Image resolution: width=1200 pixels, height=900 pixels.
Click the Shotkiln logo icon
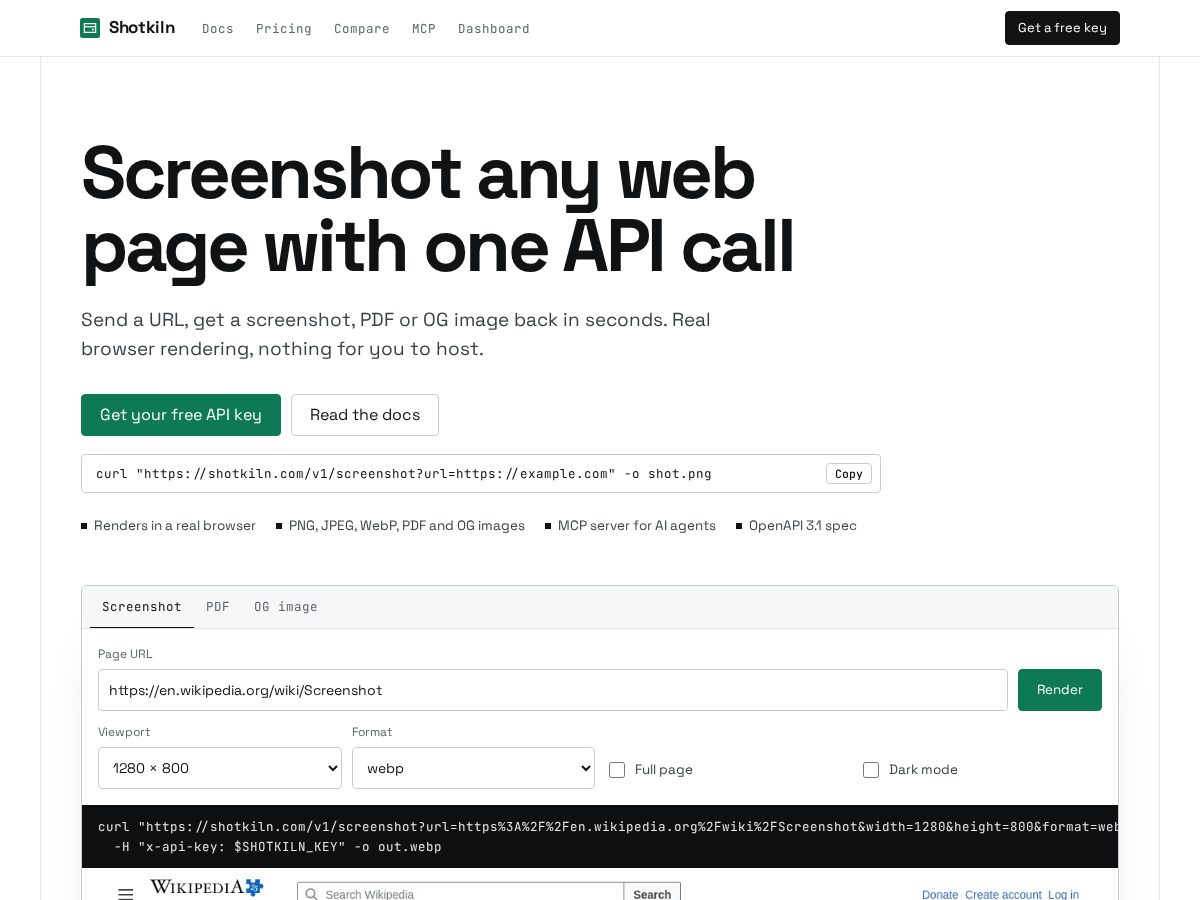tap(90, 28)
